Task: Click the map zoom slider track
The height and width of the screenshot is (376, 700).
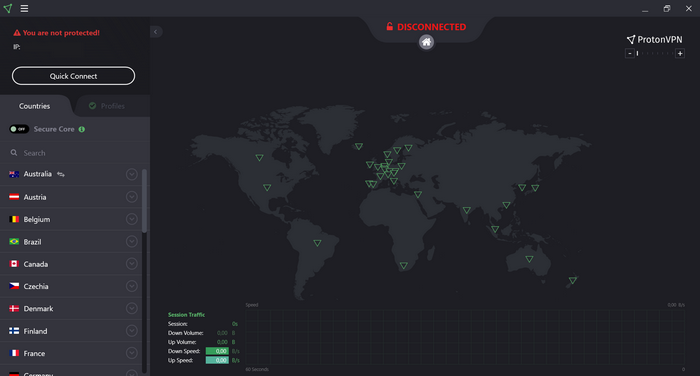Action: [x=655, y=54]
